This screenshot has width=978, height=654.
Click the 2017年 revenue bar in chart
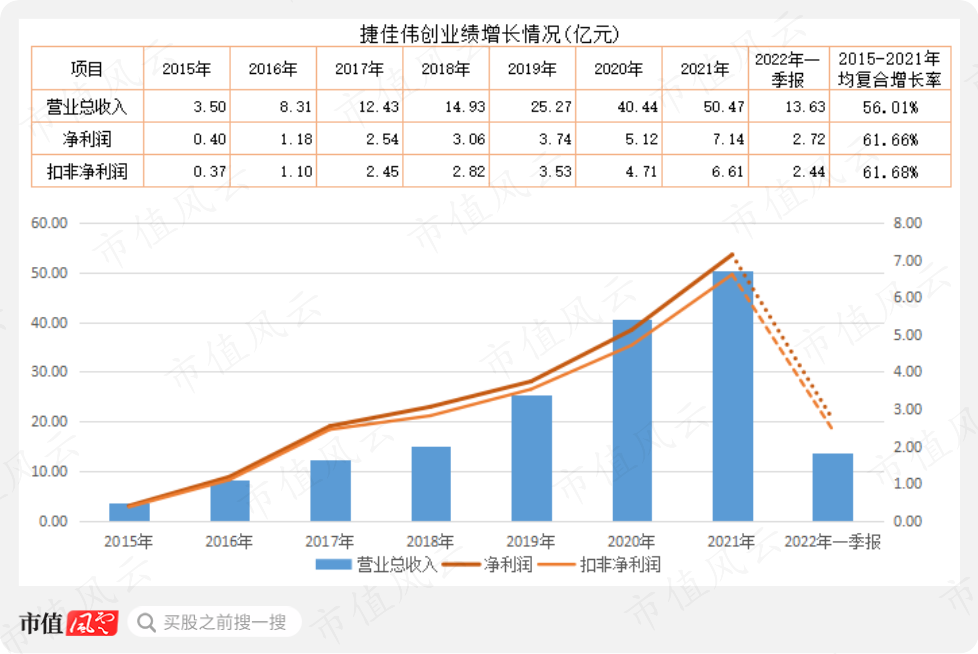coord(331,491)
